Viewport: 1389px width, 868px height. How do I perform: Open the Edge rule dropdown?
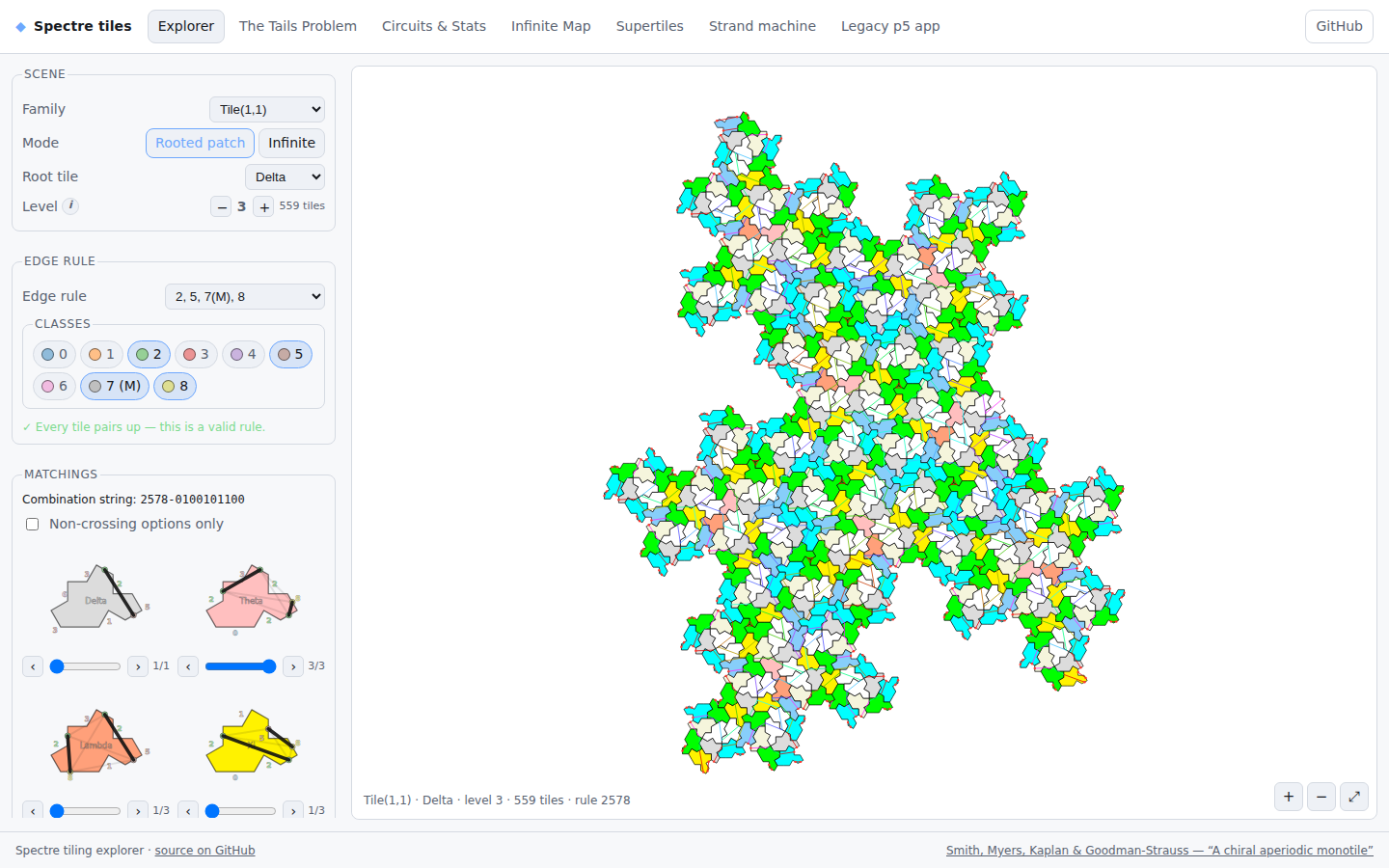(245, 297)
